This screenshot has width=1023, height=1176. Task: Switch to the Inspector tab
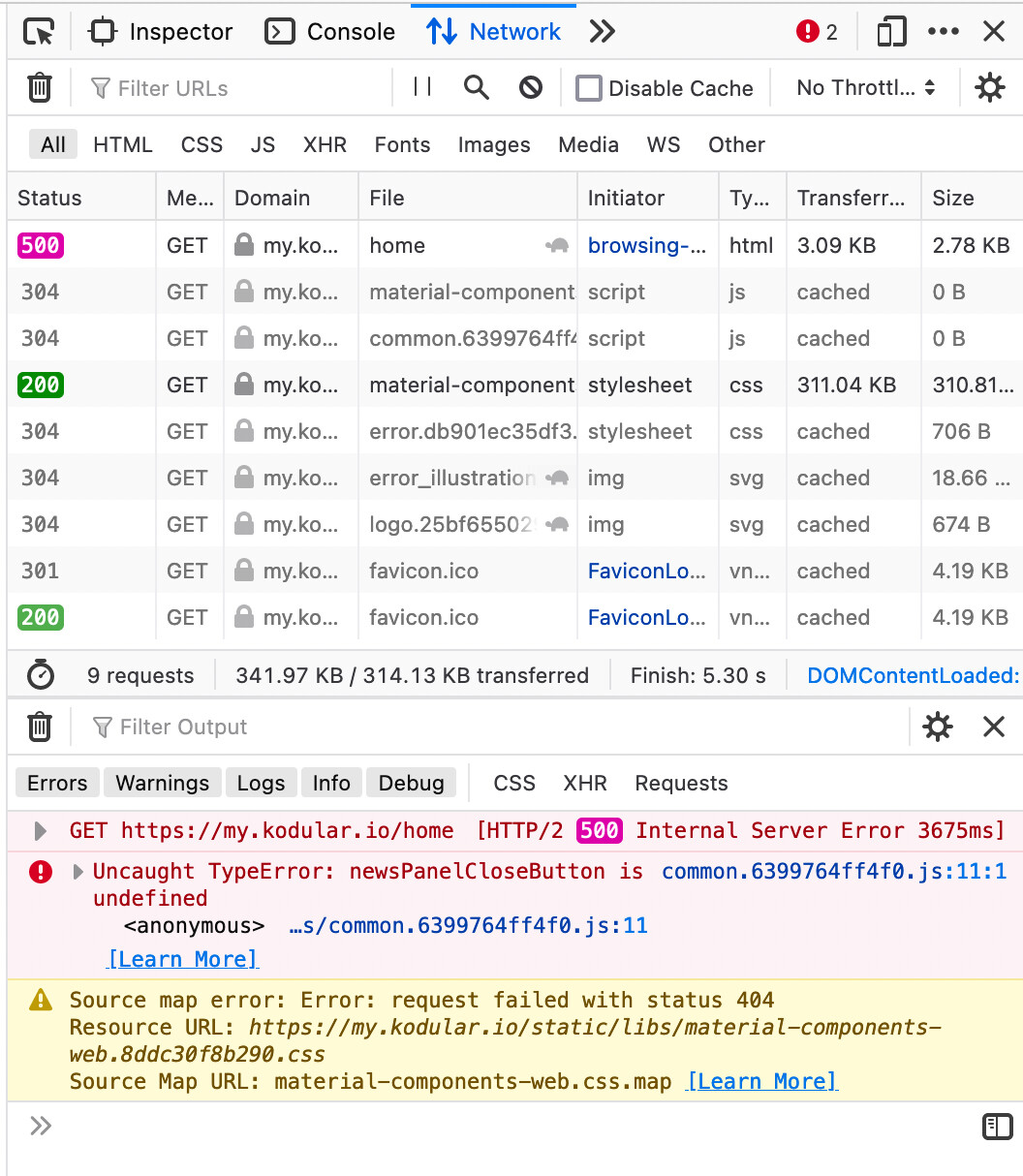click(x=161, y=32)
